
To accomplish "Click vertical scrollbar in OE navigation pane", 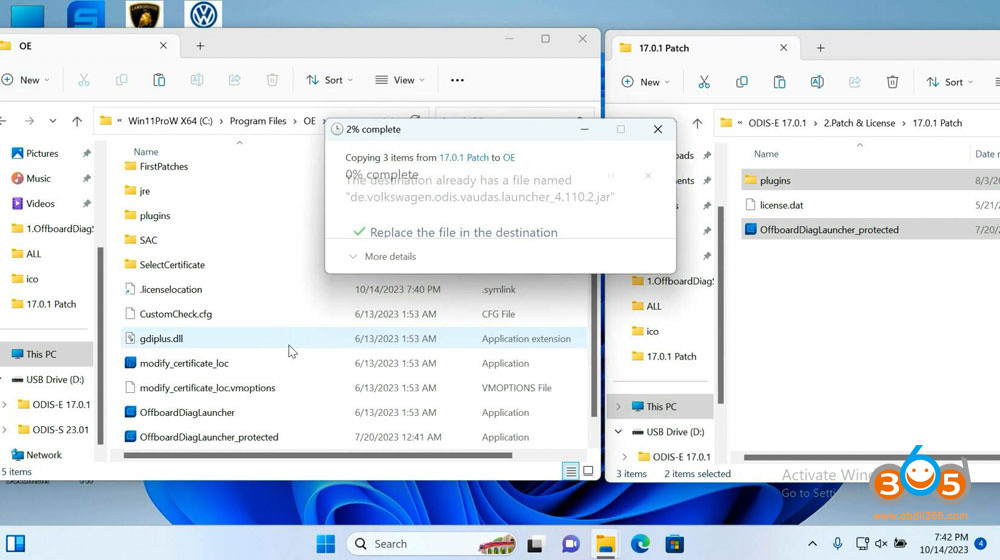I will (x=100, y=344).
